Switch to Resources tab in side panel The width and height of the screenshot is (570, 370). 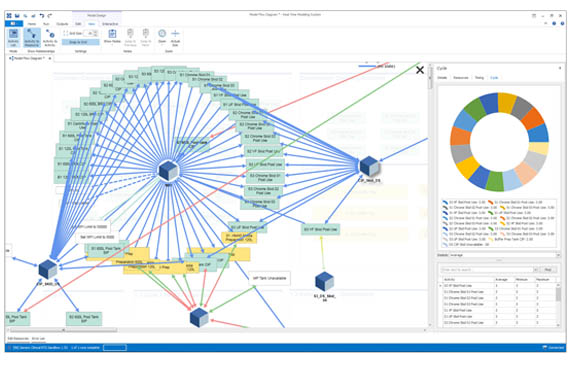point(461,78)
